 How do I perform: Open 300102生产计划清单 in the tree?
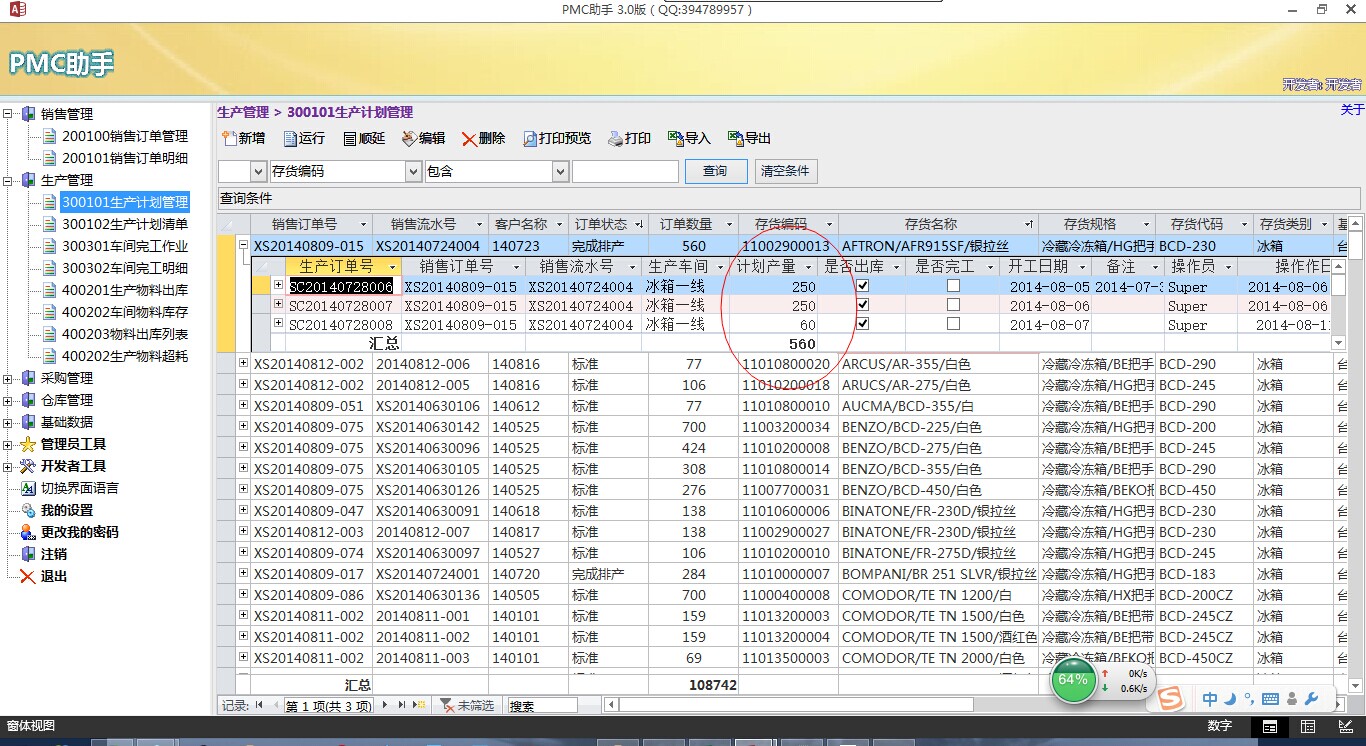pos(125,224)
